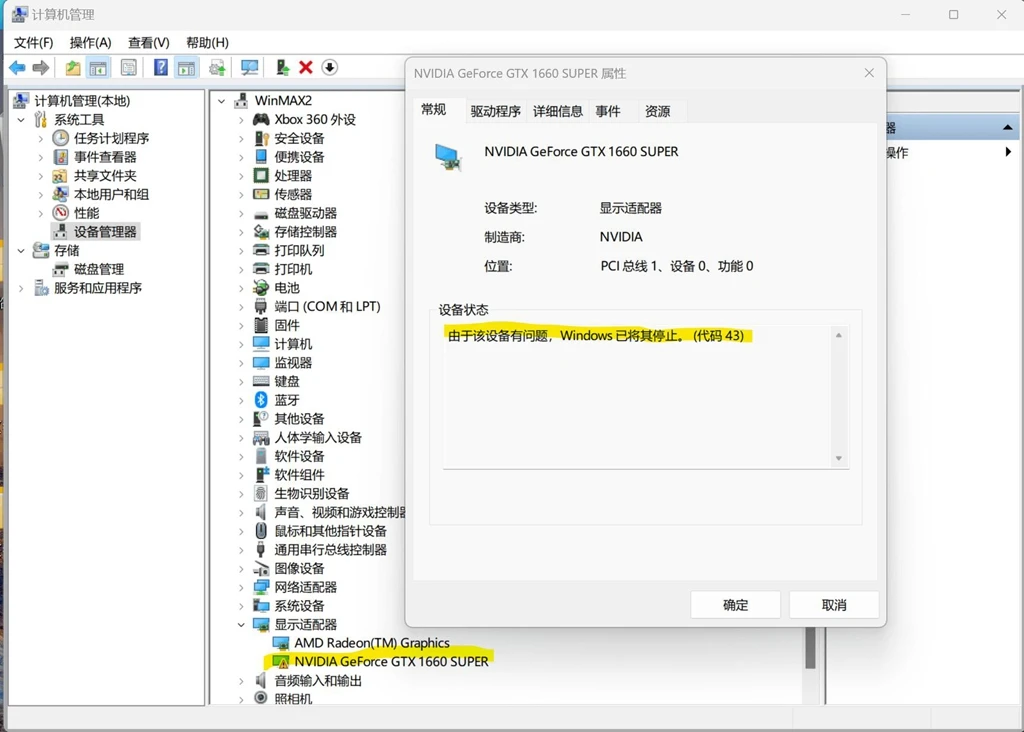Expand the 键盘 device category
1024x732 pixels.
(x=241, y=381)
